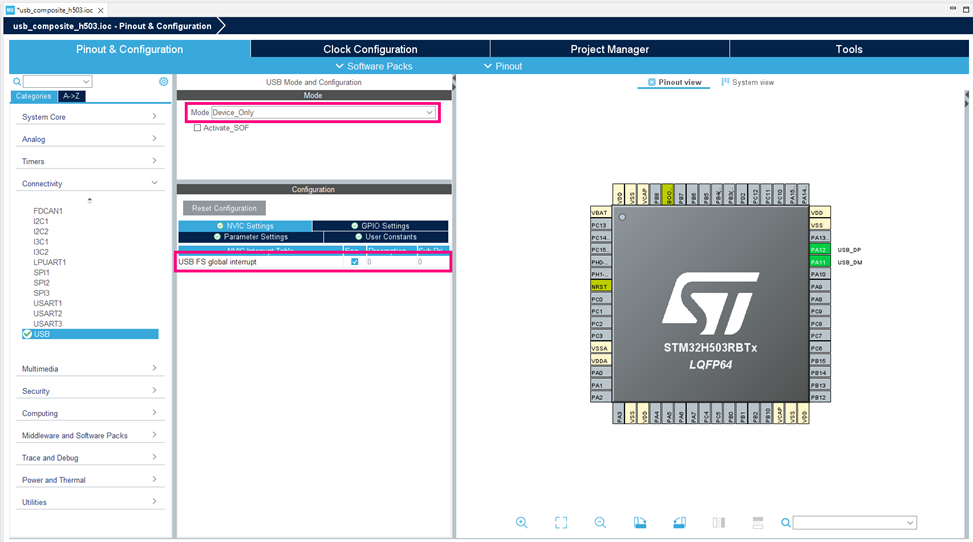The image size is (973, 542).
Task: Switch to the Clock Configuration tab
Action: pos(370,49)
